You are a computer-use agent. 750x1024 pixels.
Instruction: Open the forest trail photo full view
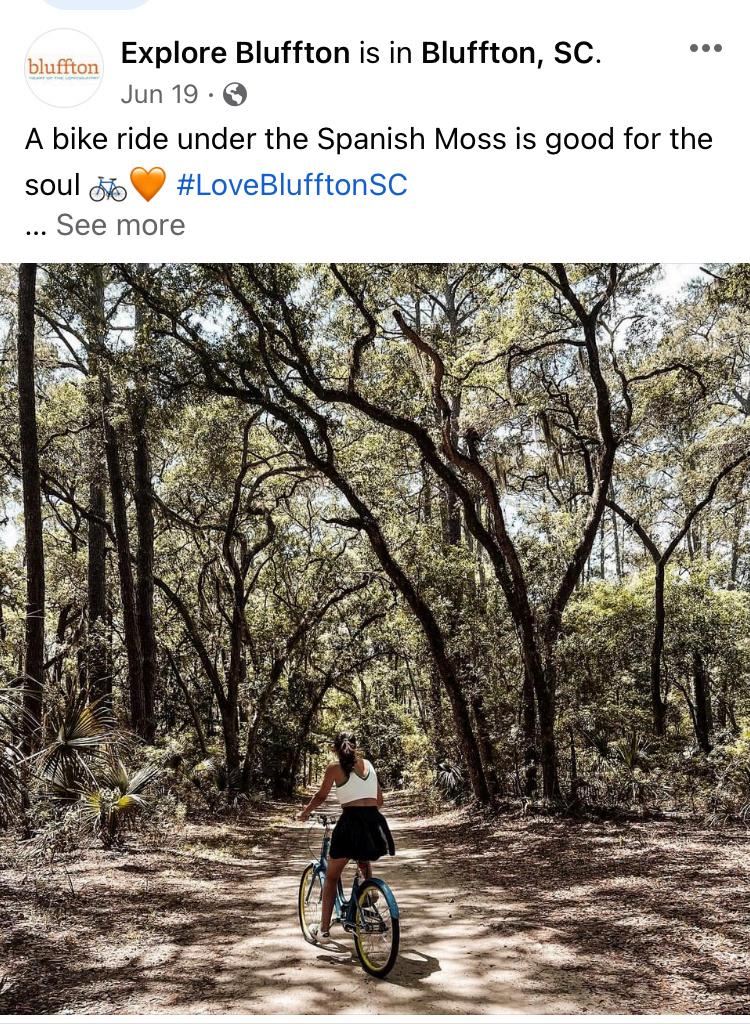(375, 639)
